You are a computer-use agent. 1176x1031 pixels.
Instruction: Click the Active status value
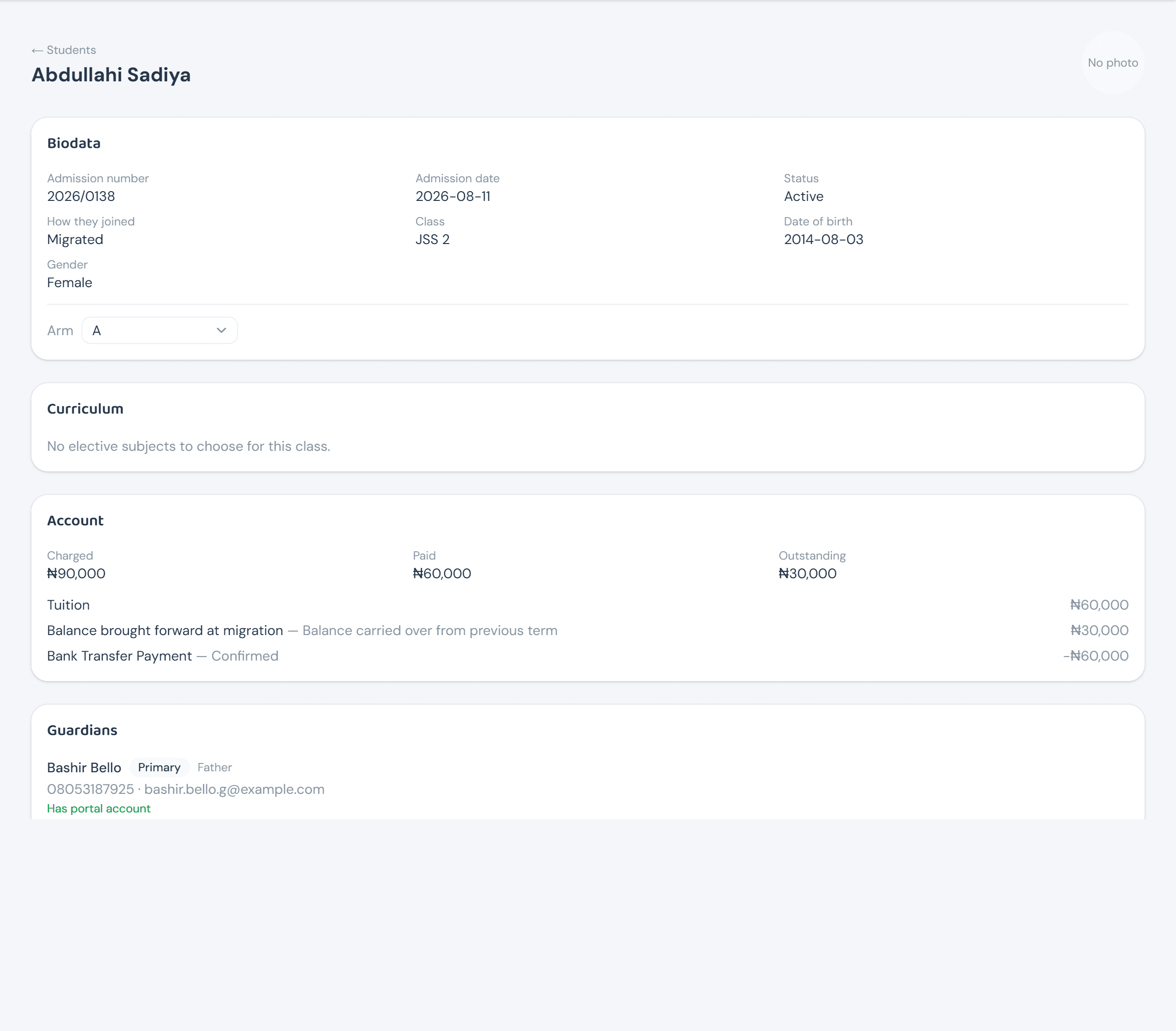803,196
